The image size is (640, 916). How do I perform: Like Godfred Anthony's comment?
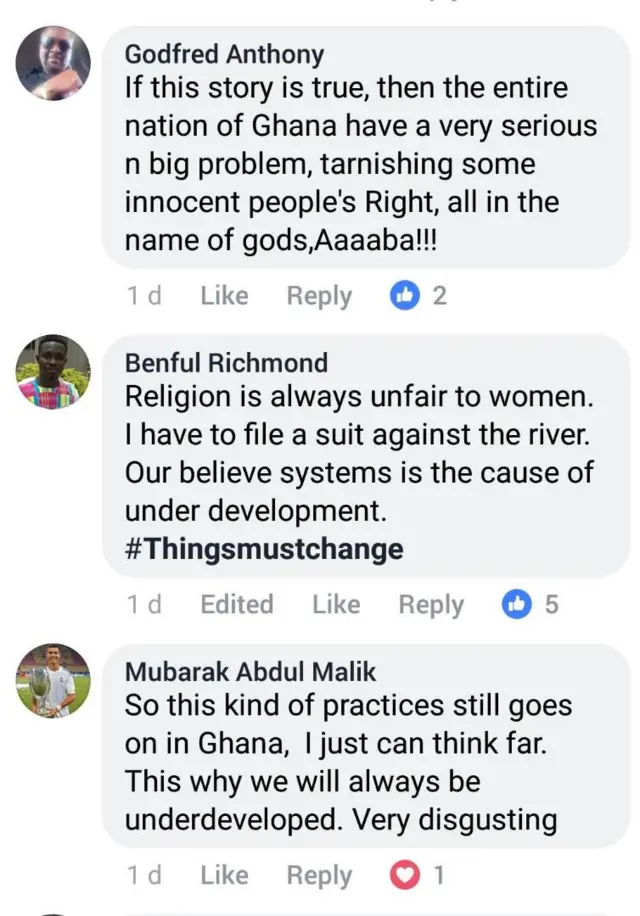pos(223,294)
